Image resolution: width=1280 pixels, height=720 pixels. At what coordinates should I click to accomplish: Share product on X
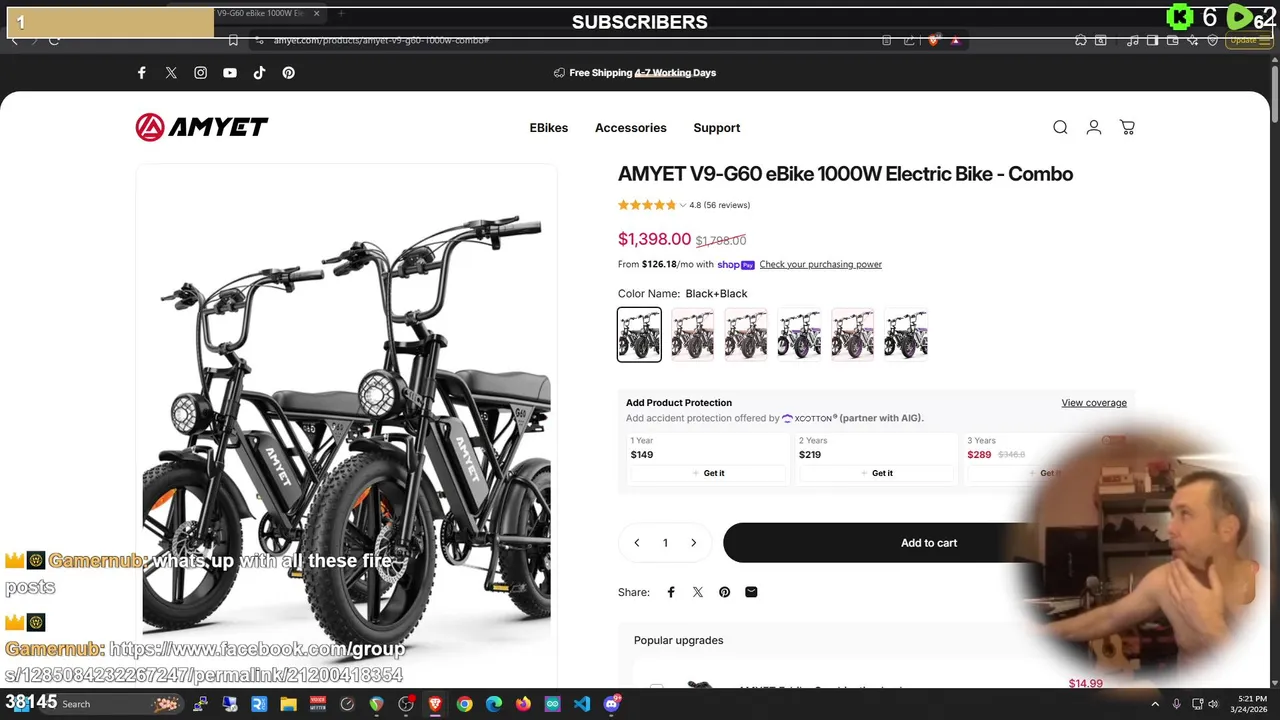coord(698,592)
